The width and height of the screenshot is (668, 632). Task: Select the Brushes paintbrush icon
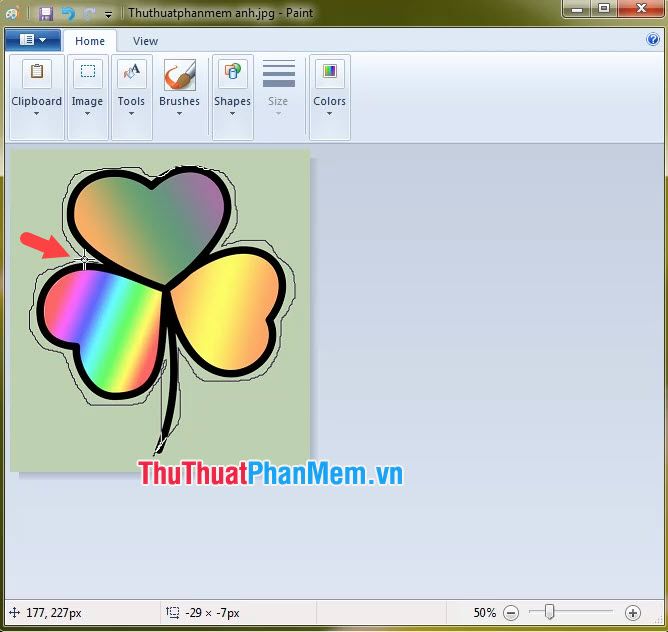tap(180, 75)
